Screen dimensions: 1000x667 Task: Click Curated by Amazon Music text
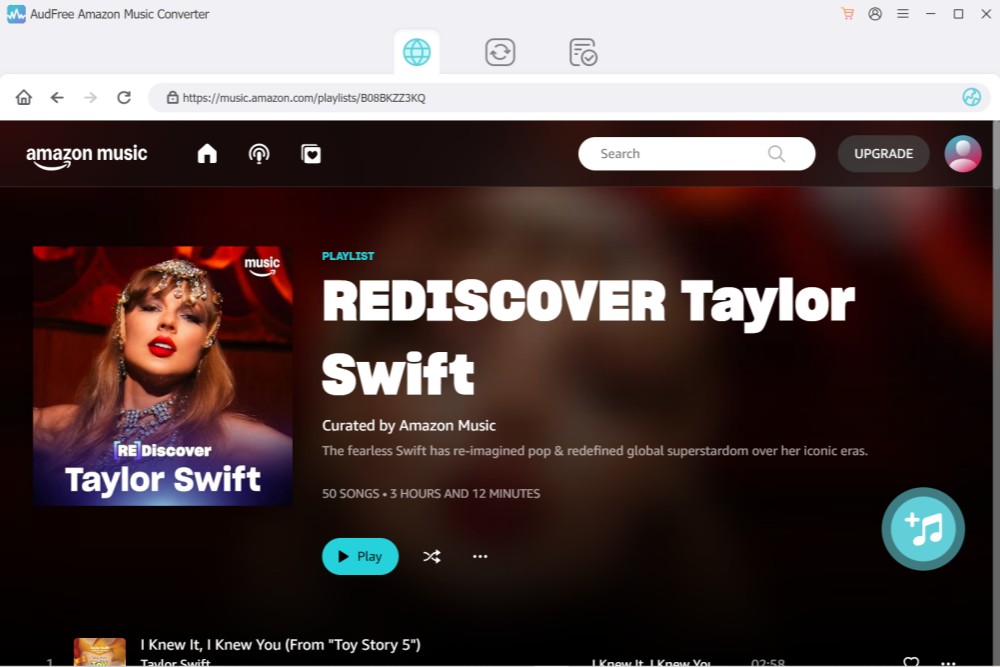[409, 425]
